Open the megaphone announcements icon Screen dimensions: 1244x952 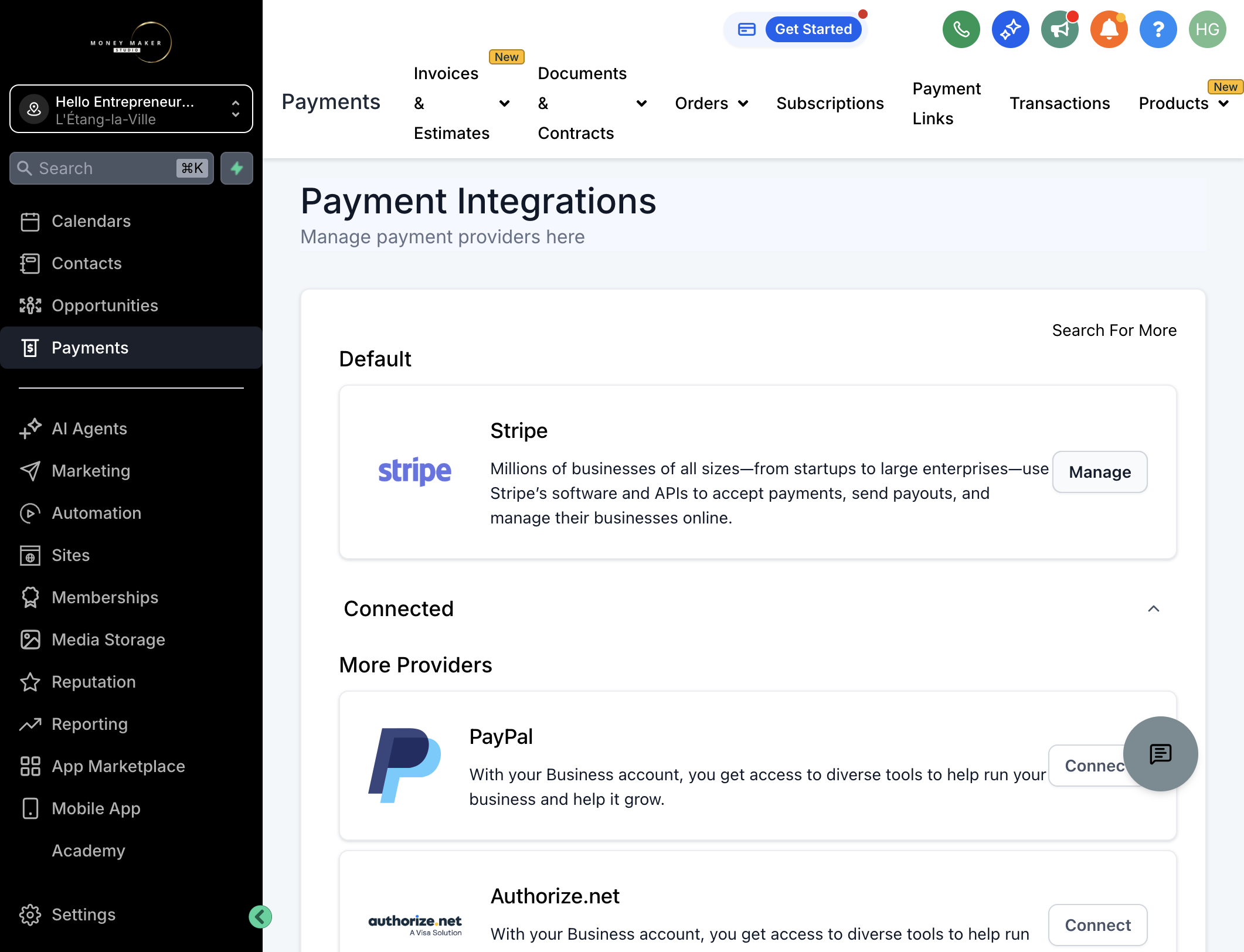pos(1059,29)
